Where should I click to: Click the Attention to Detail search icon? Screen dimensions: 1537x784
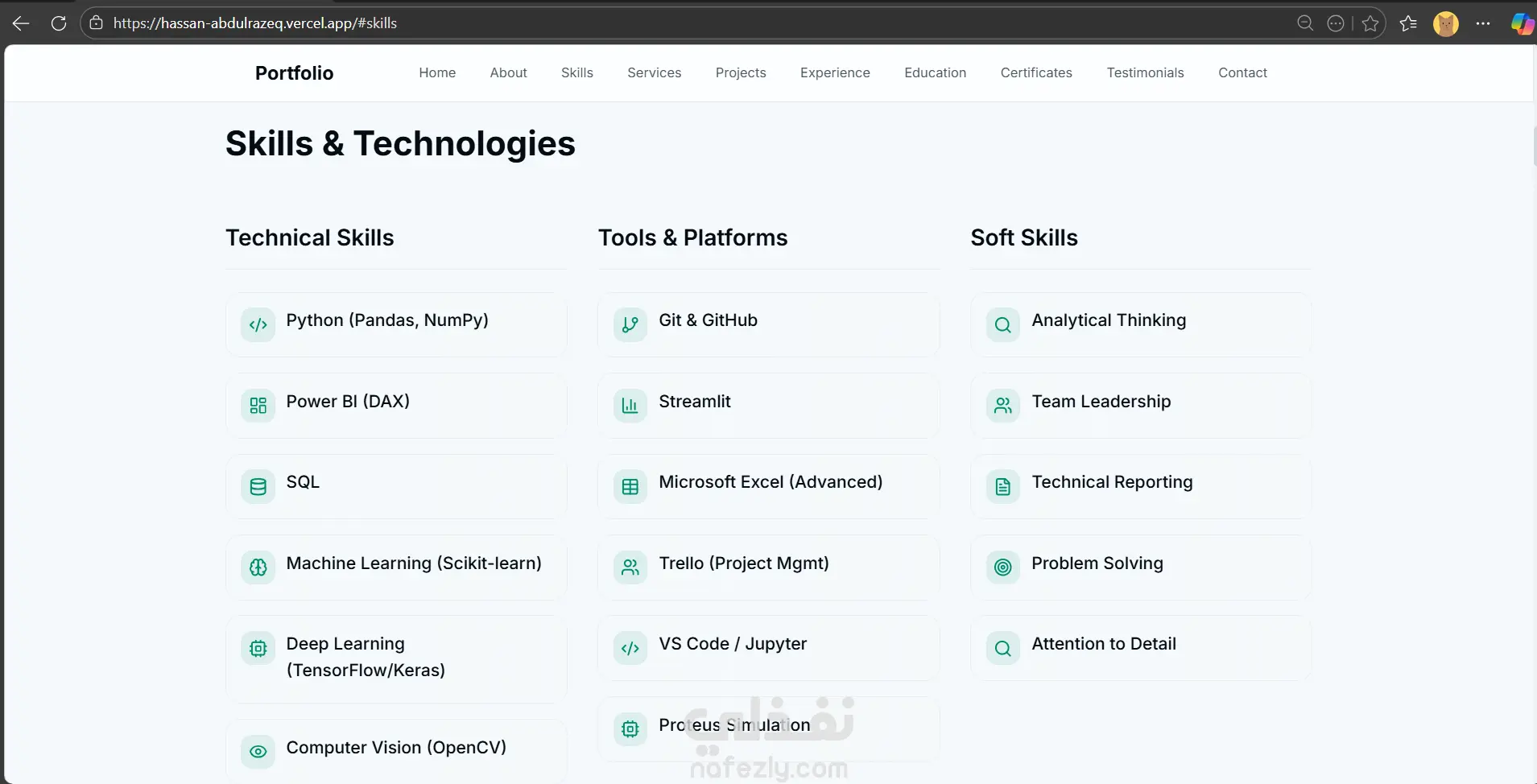coord(1003,648)
